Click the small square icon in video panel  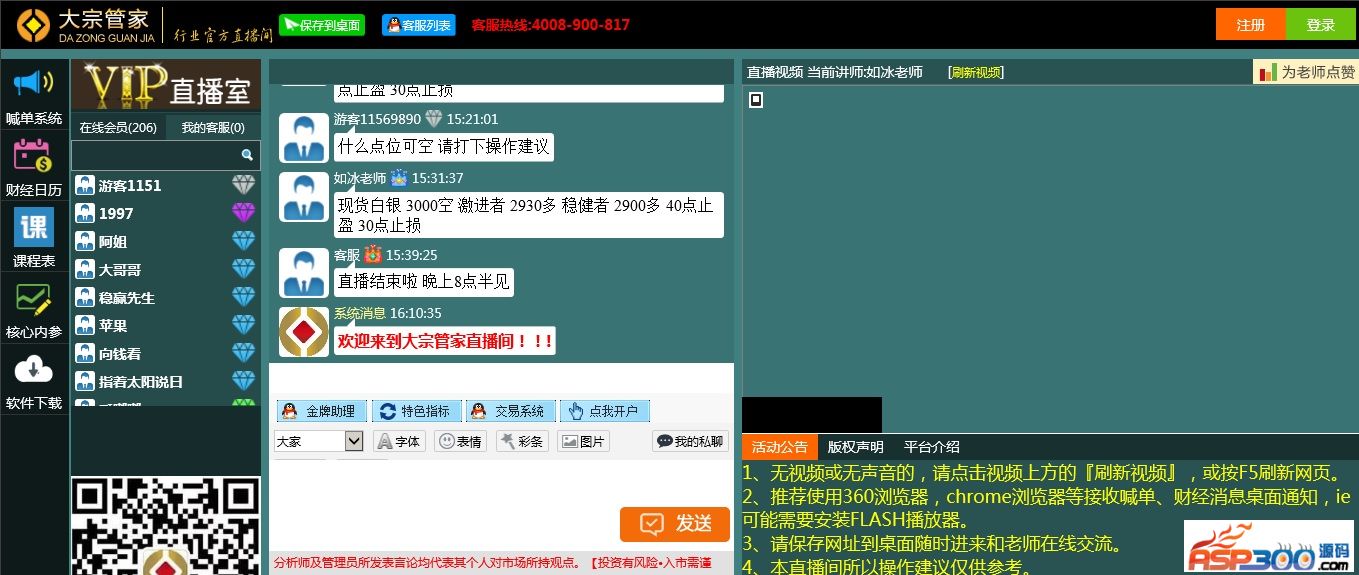756,99
